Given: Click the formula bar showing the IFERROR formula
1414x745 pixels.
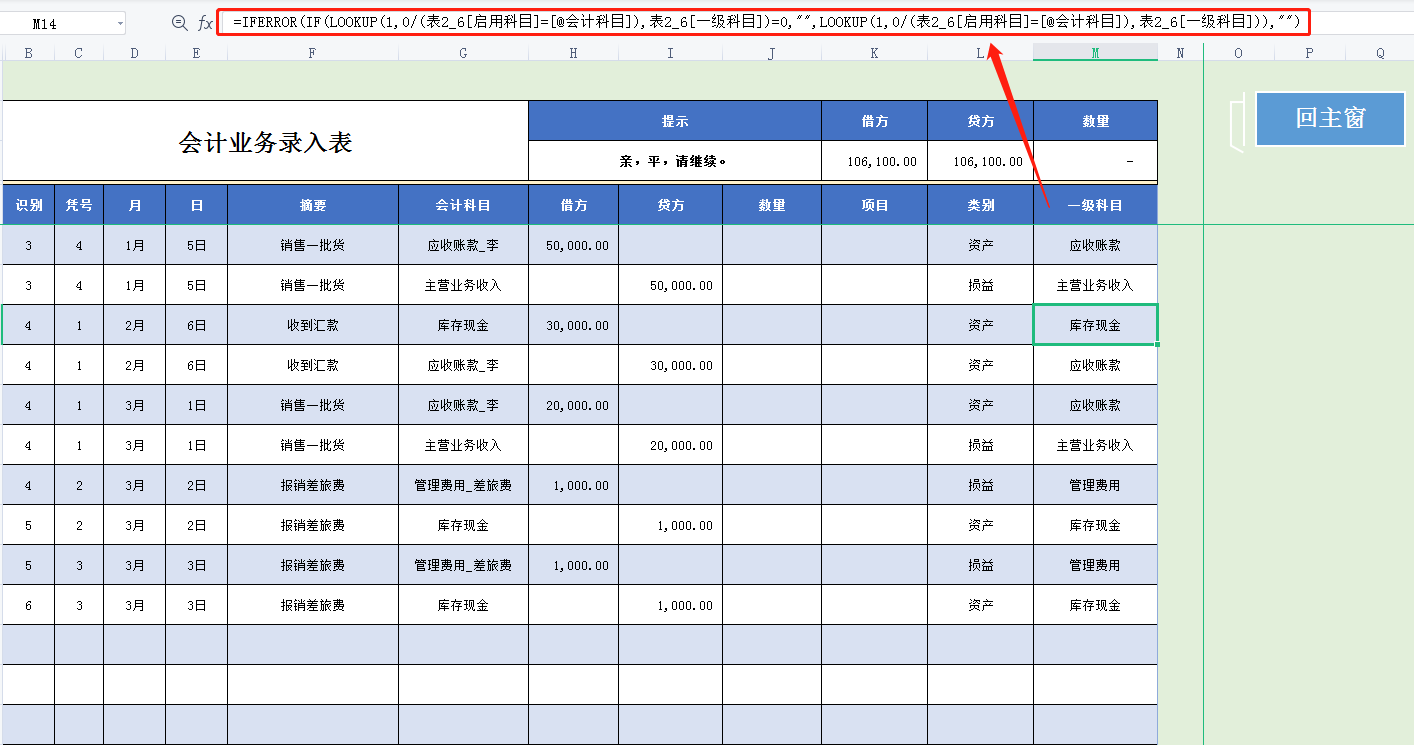Looking at the screenshot, I should [700, 22].
